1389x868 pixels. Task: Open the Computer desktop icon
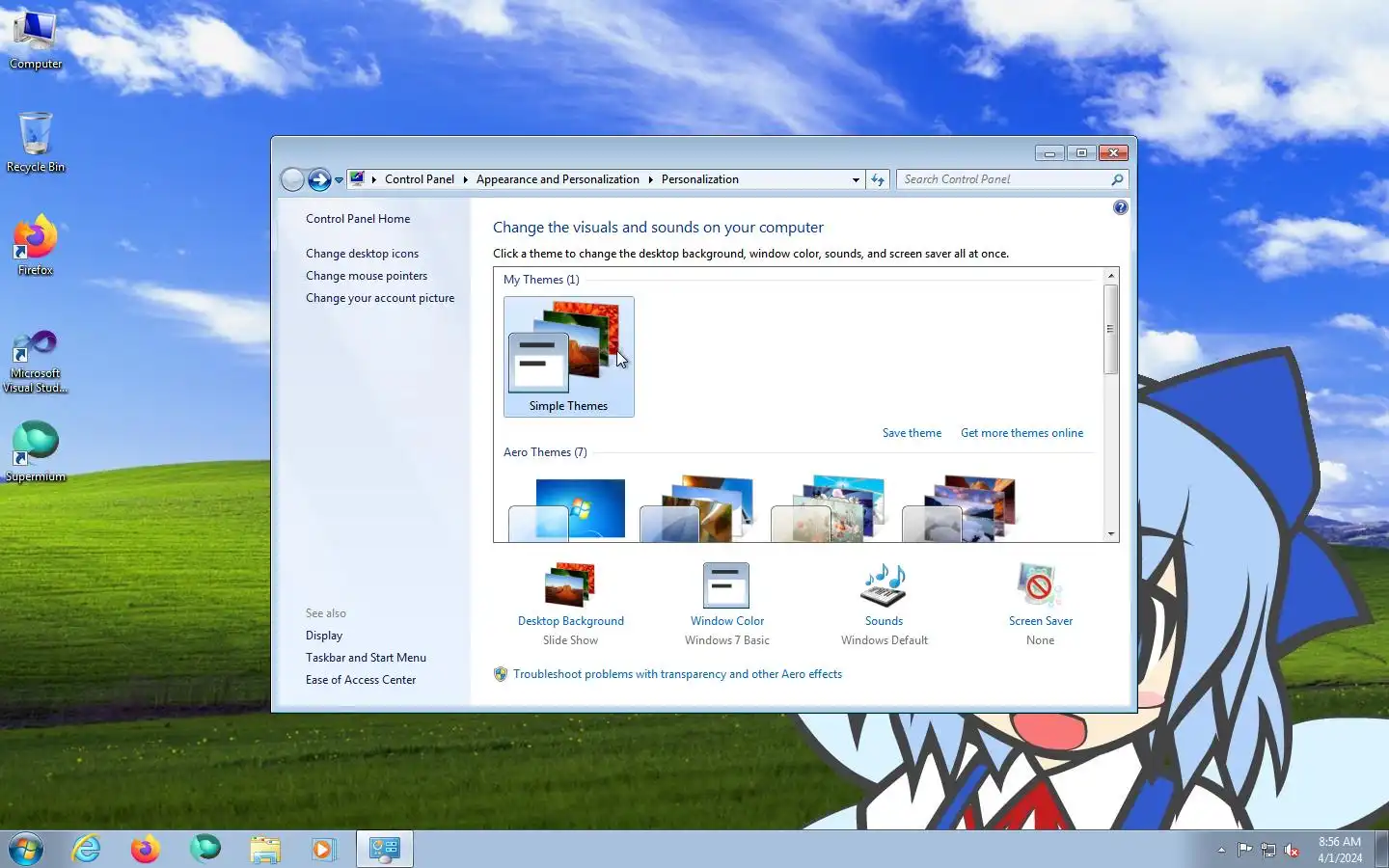tap(36, 40)
